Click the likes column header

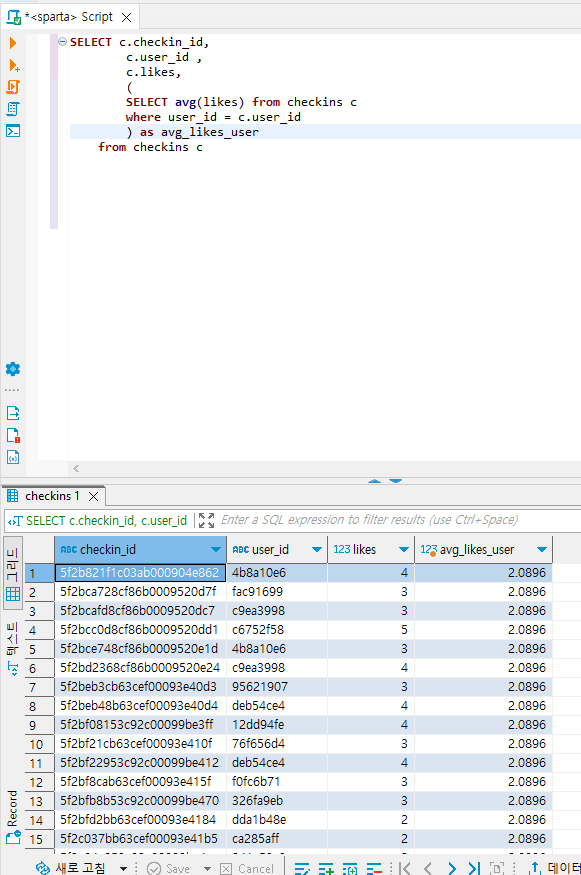pos(371,550)
